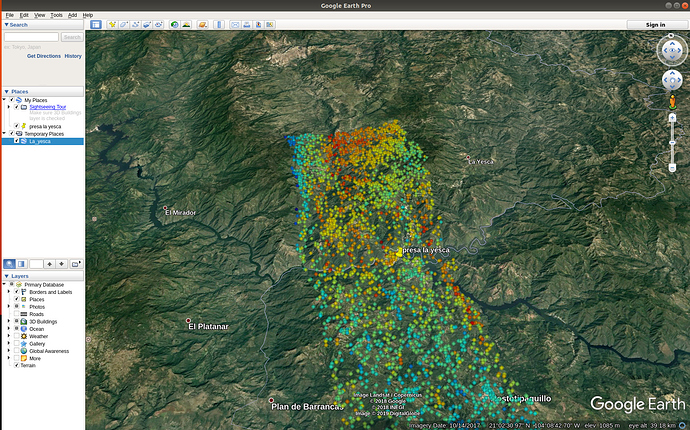Uncheck the Sightseeing Tour checkbox
This screenshot has width=690, height=430.
pos(17,107)
